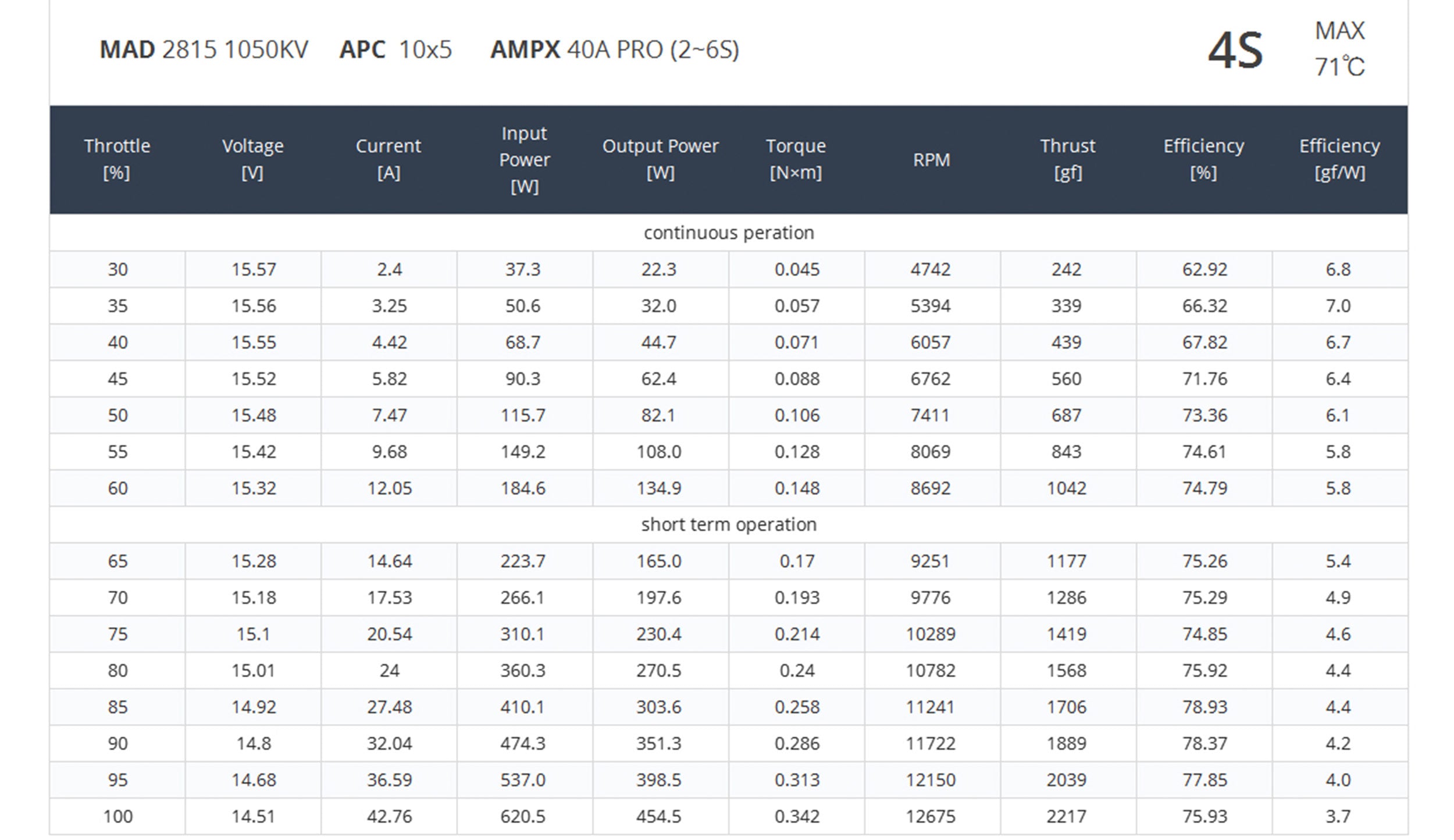Click the 'short term operation' section label
The height and width of the screenshot is (840, 1454).
click(x=728, y=524)
